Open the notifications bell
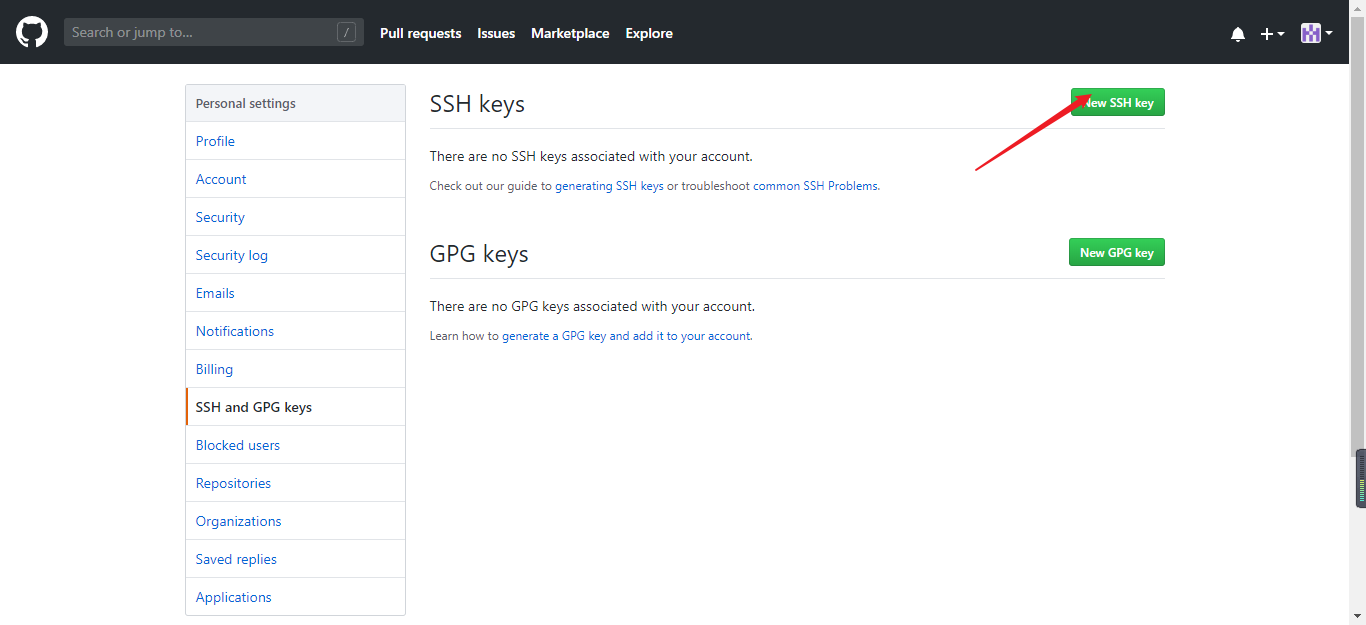 coord(1238,34)
